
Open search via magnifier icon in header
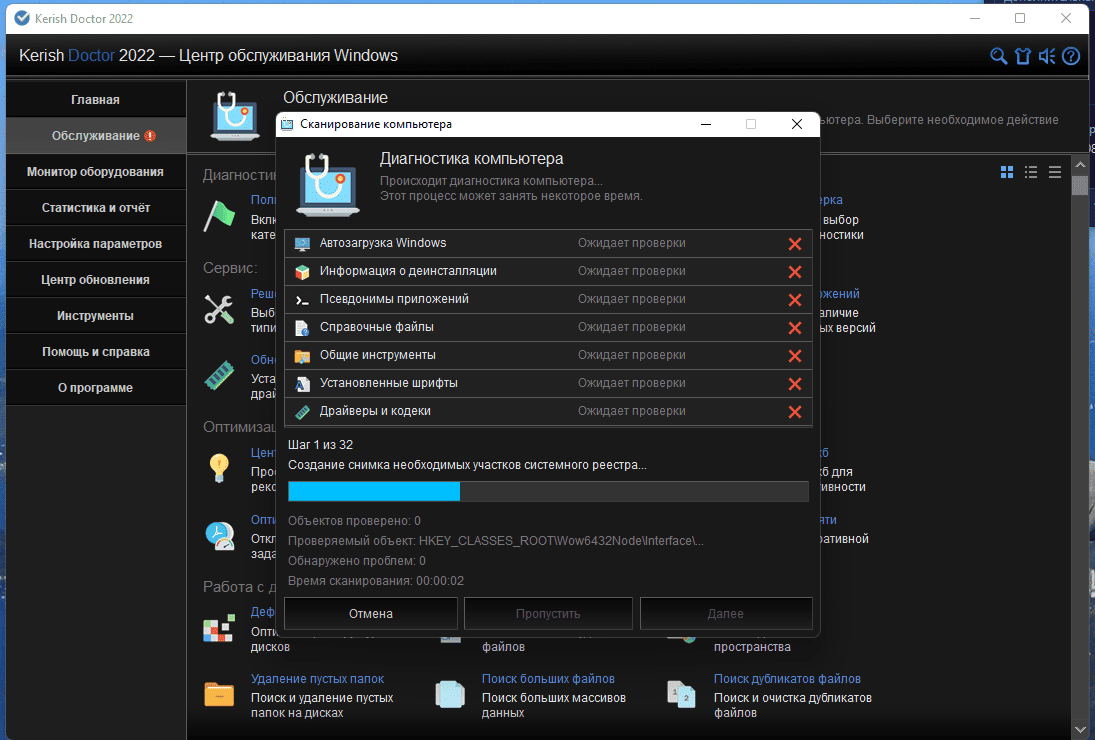999,57
